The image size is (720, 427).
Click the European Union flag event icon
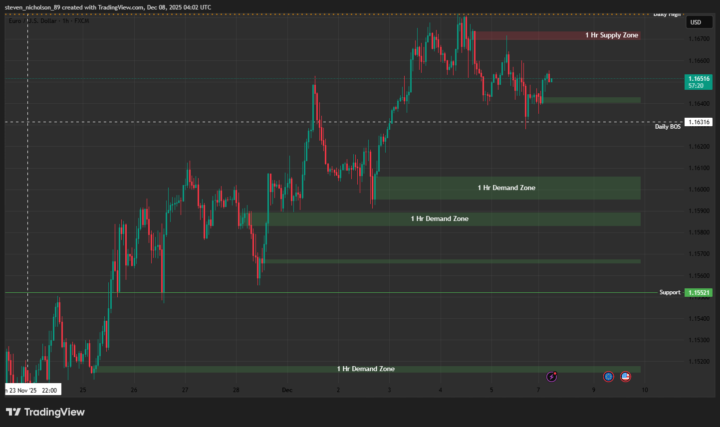point(608,376)
